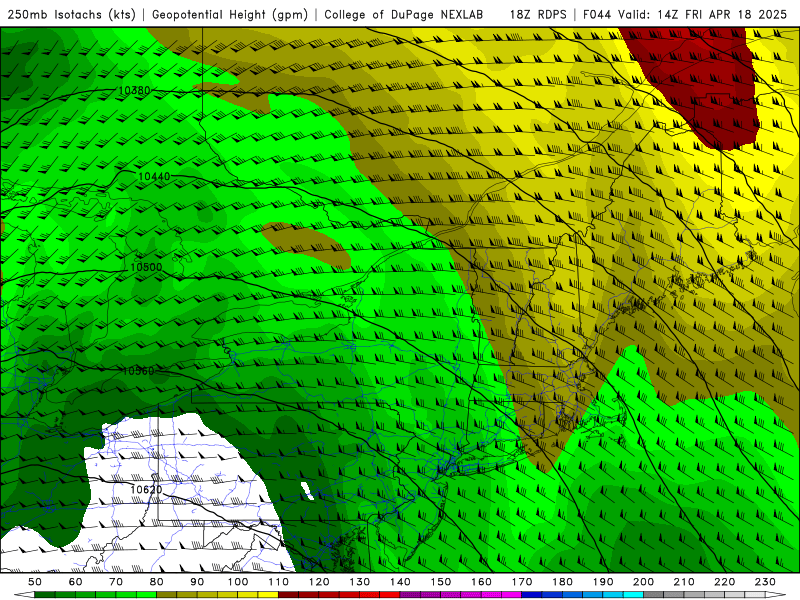Image resolution: width=800 pixels, height=600 pixels.
Task: Click the cyan swatch left of 200
Action: [633, 595]
